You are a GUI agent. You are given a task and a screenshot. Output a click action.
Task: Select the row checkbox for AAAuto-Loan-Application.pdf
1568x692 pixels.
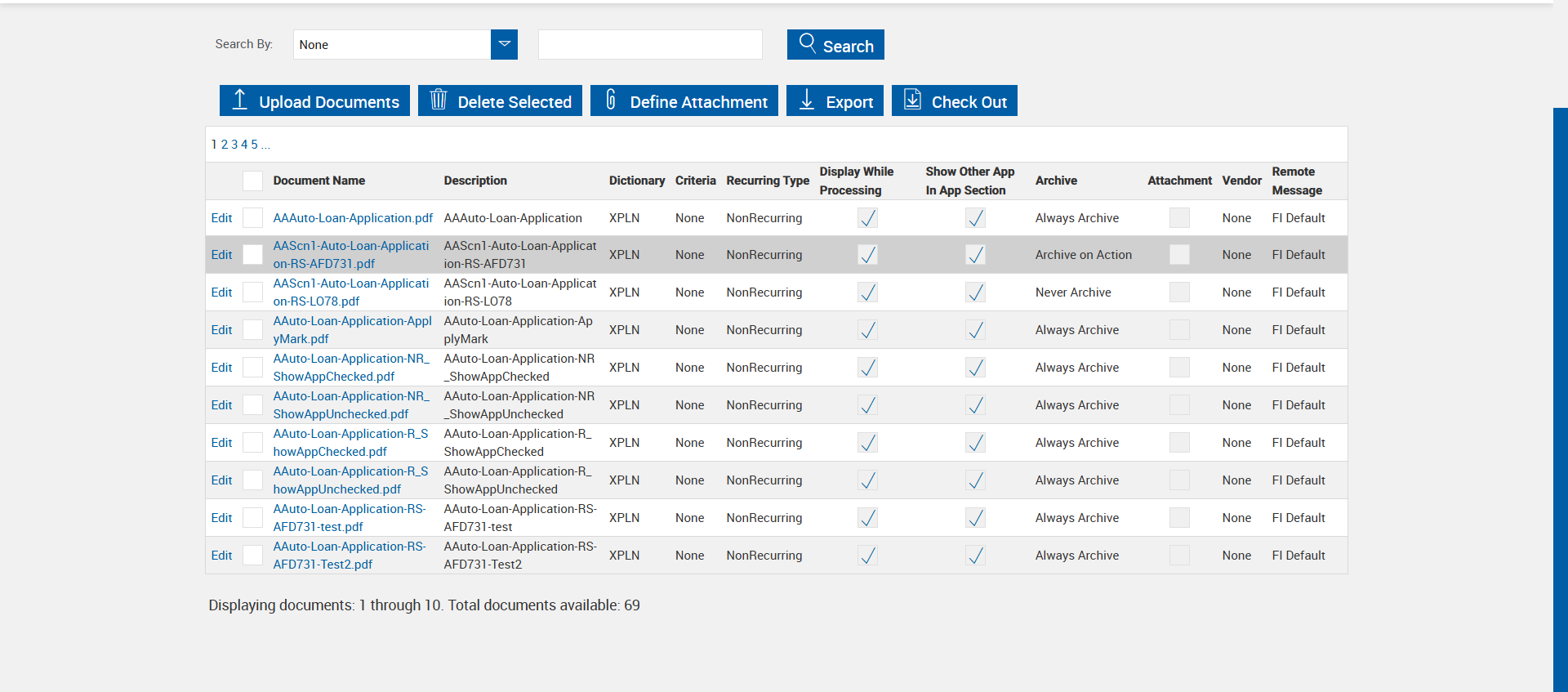(253, 218)
